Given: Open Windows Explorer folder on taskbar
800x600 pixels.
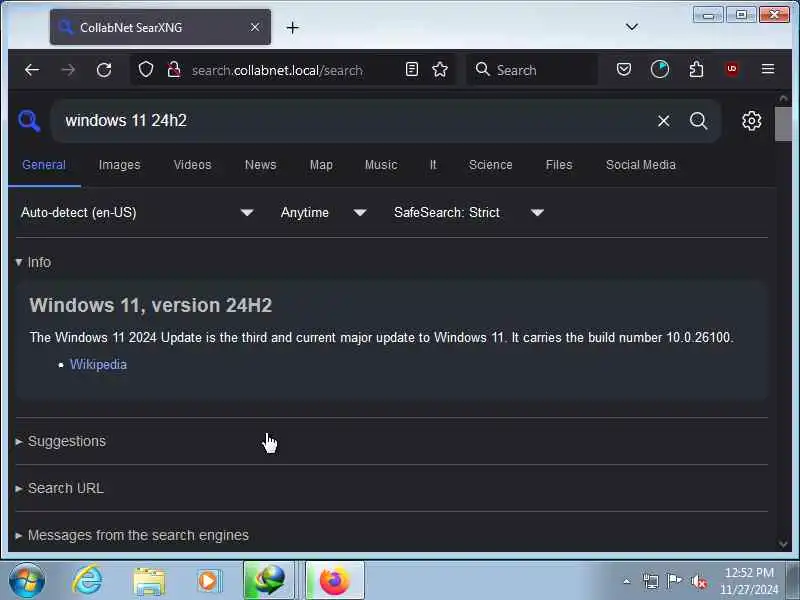Looking at the screenshot, I should tap(149, 581).
